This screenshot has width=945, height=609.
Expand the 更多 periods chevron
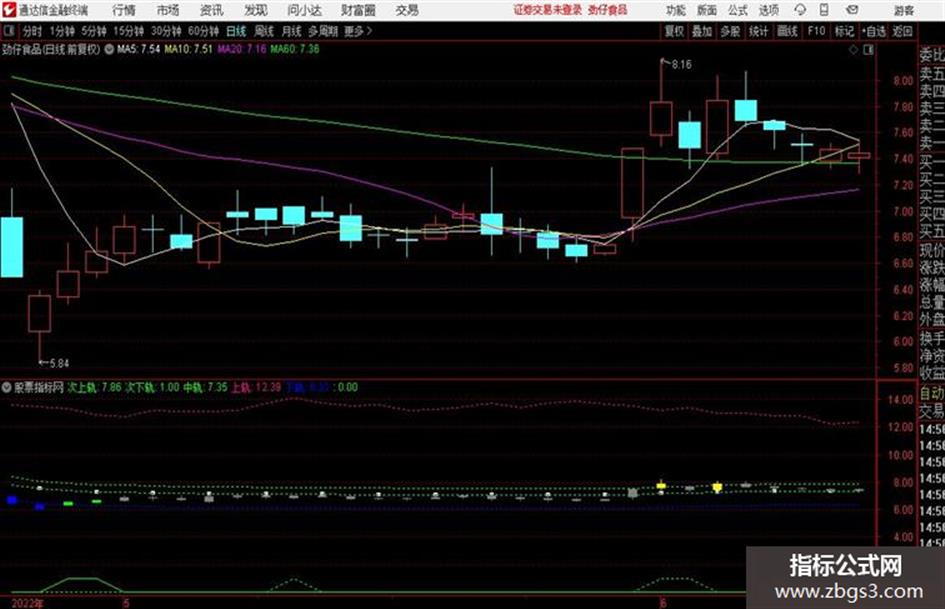point(358,31)
